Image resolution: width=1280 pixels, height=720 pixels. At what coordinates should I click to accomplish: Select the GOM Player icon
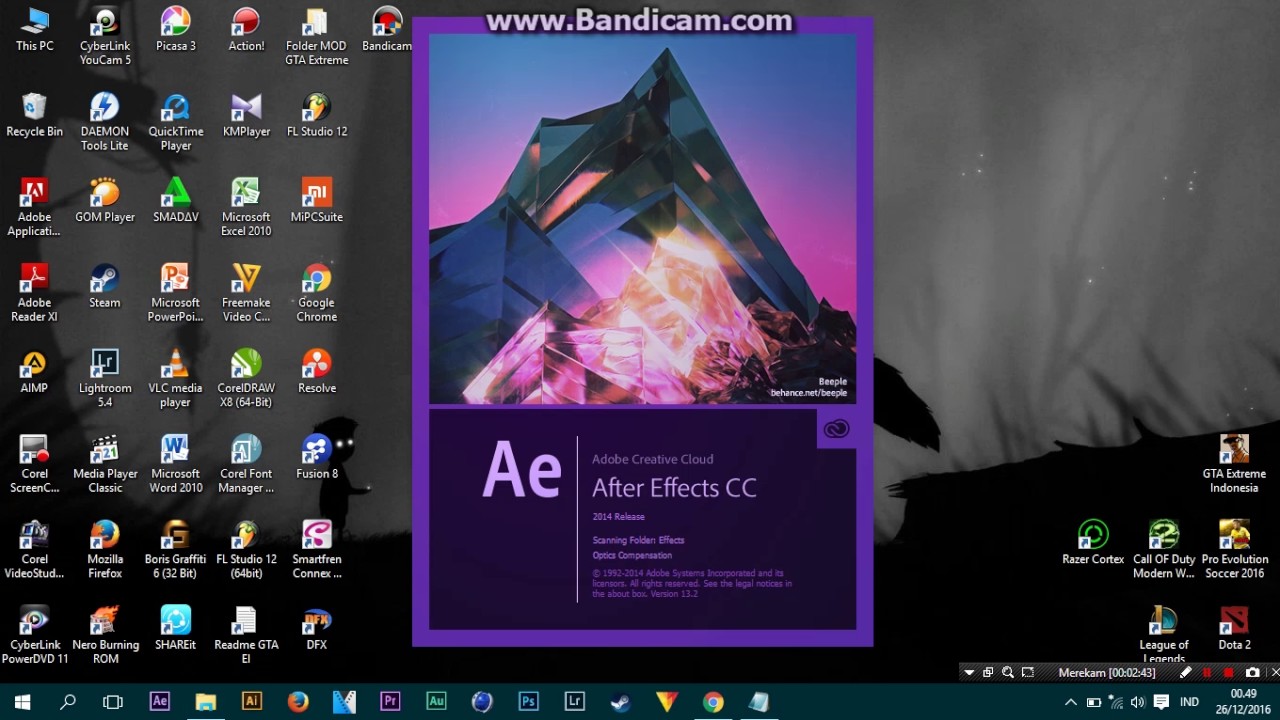point(105,201)
